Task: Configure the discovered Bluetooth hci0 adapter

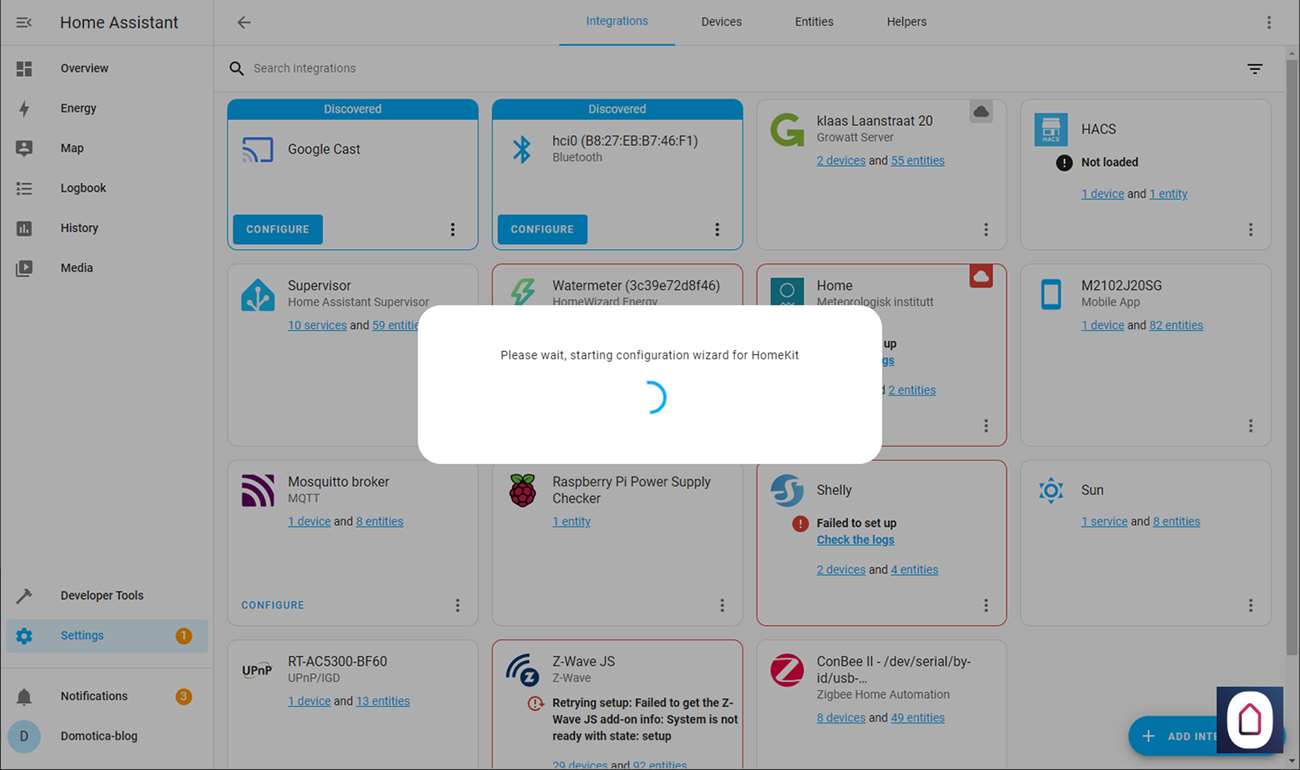Action: (x=542, y=230)
